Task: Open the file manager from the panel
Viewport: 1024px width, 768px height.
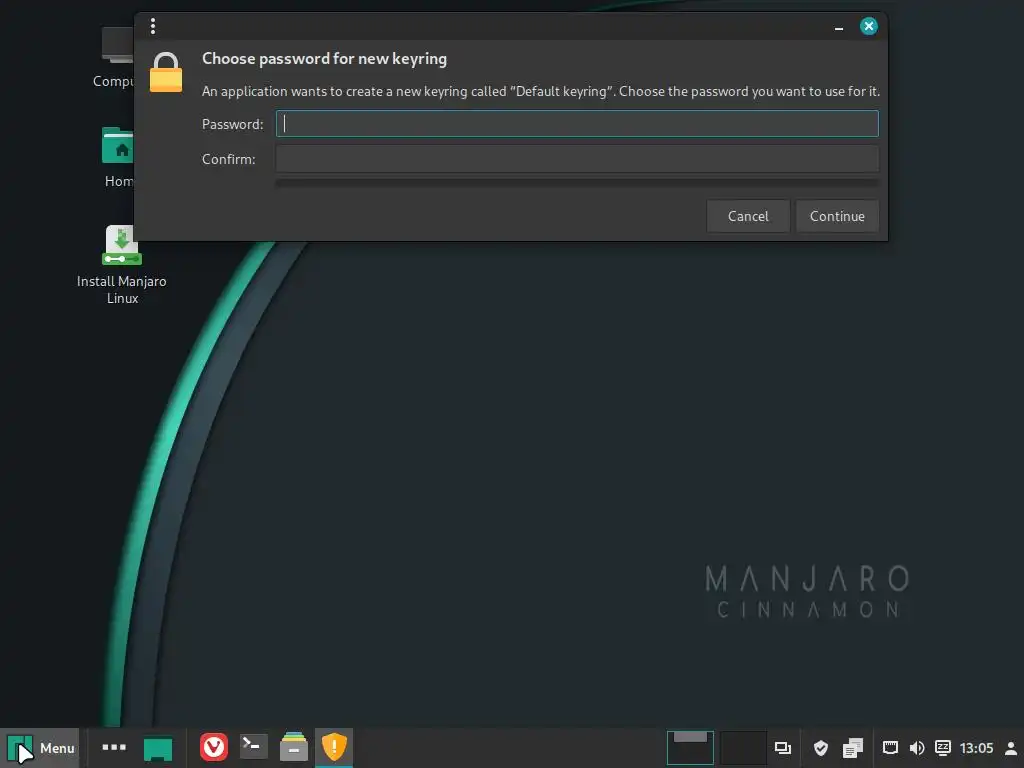Action: 294,747
